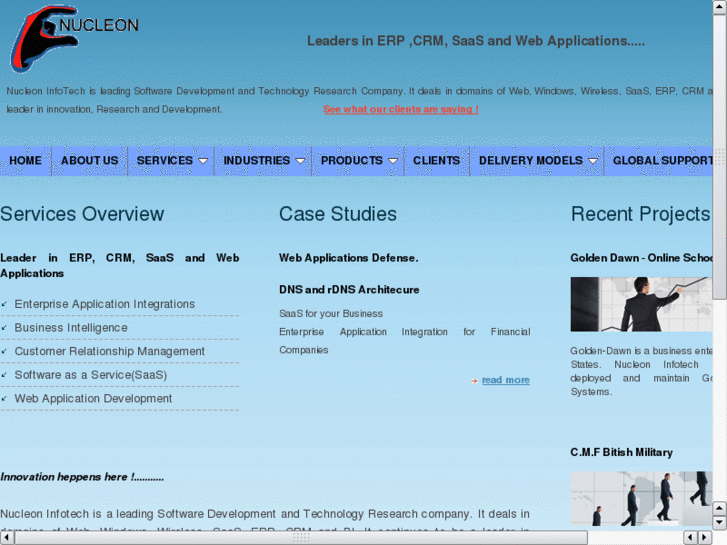
Task: Click the arrow icon beside read more
Action: (x=474, y=381)
